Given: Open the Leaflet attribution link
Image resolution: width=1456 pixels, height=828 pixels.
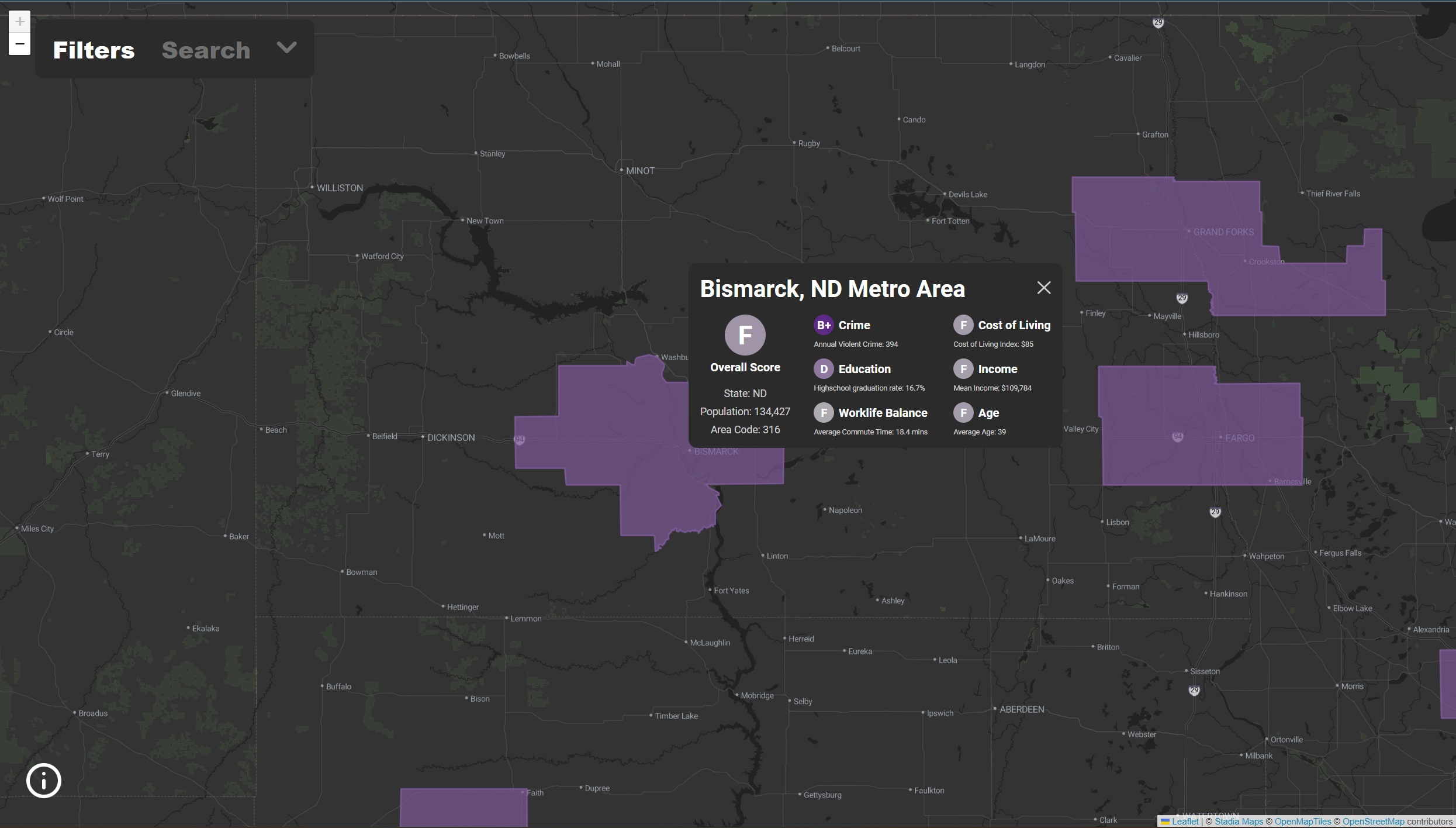Looking at the screenshot, I should click(1185, 822).
